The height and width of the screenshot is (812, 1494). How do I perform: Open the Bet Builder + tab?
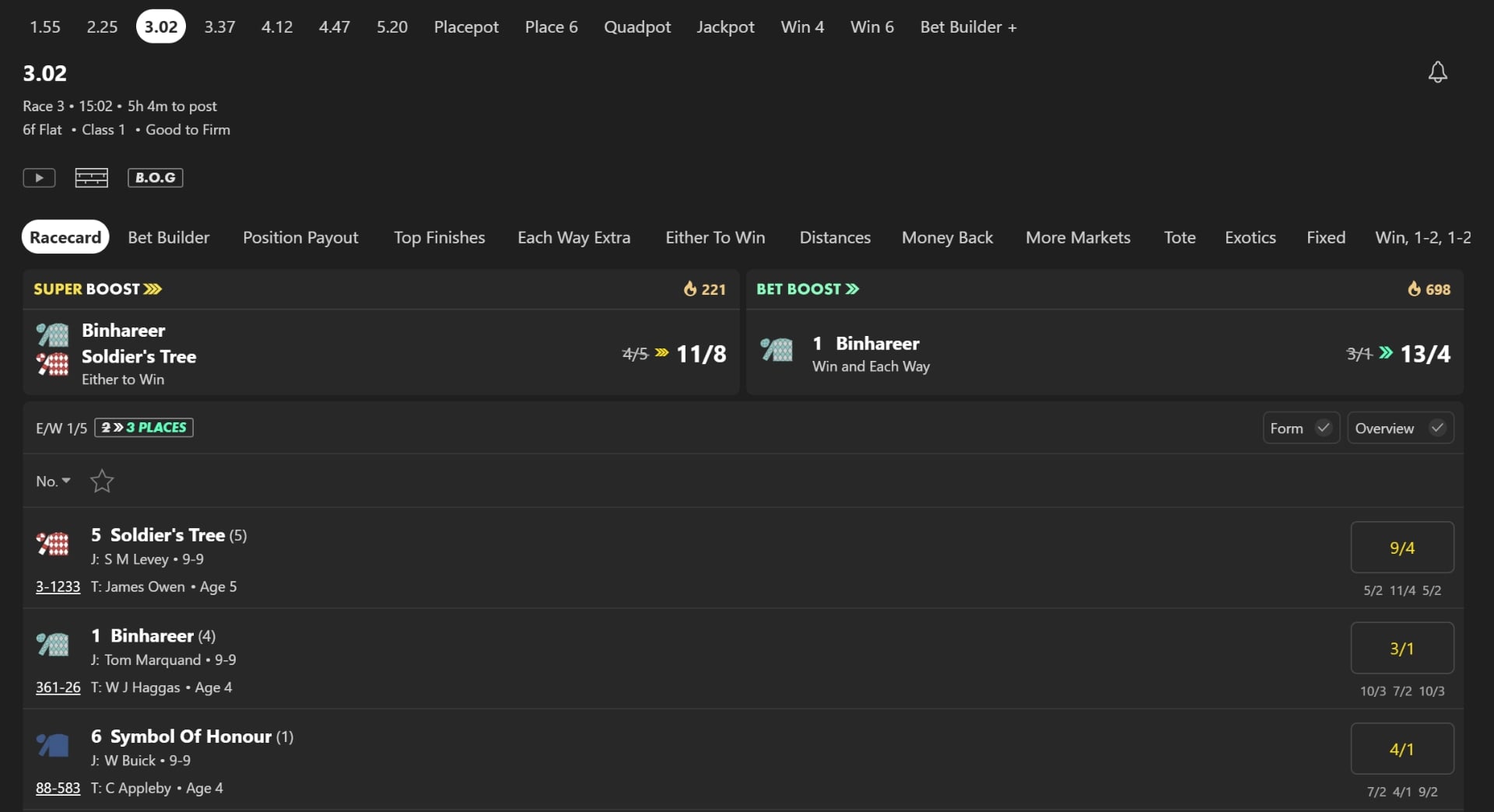[968, 26]
